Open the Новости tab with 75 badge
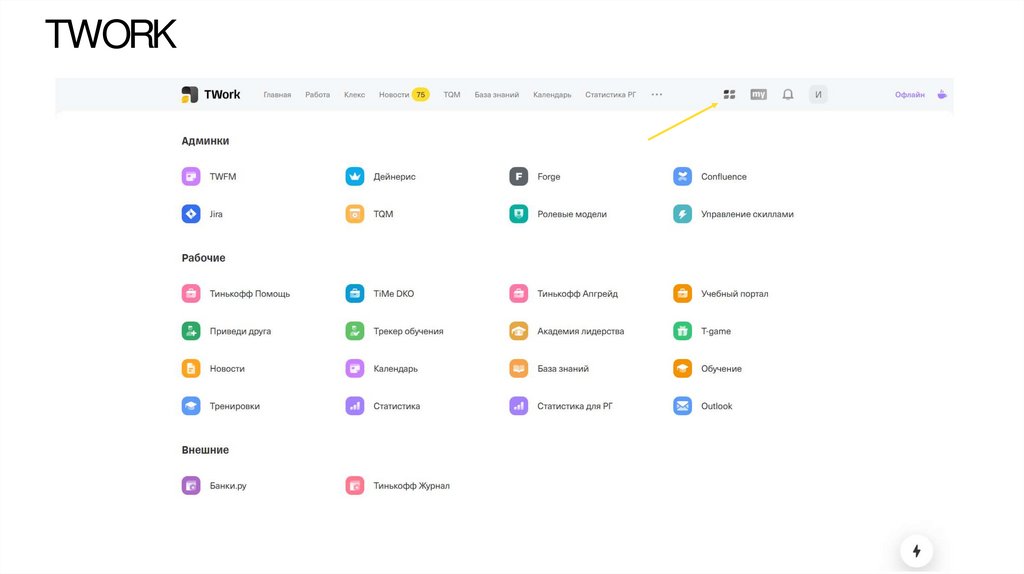 tap(404, 95)
